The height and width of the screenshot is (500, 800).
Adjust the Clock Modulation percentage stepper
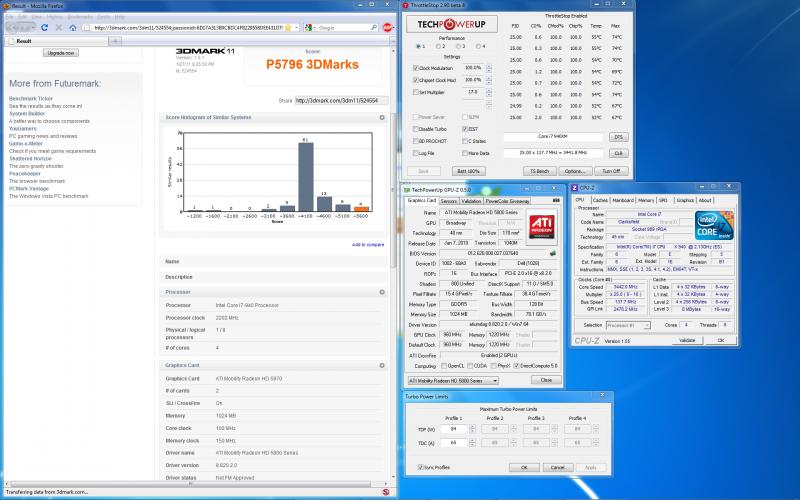[489, 68]
